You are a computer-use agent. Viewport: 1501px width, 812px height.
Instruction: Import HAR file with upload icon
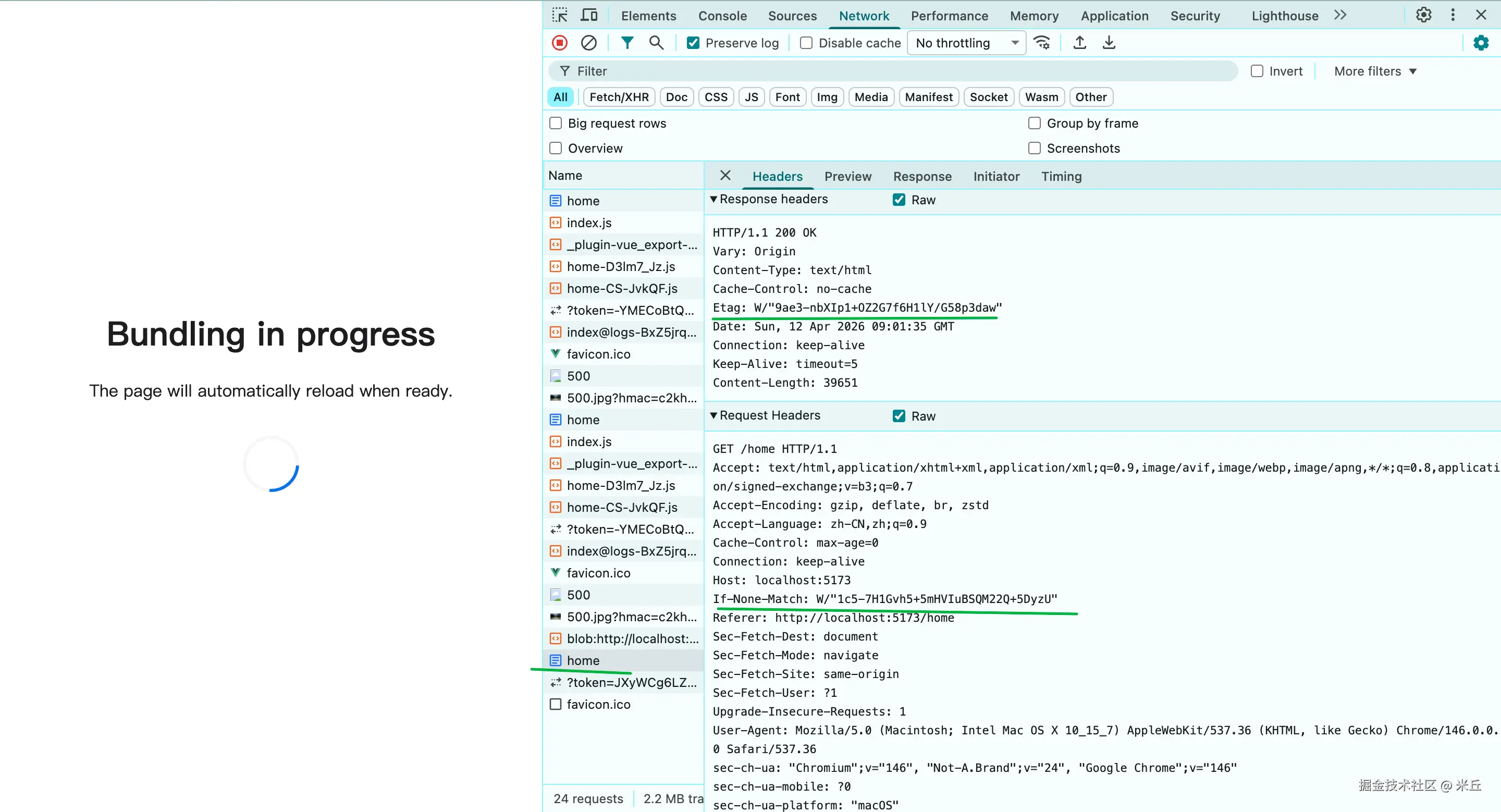coord(1079,43)
